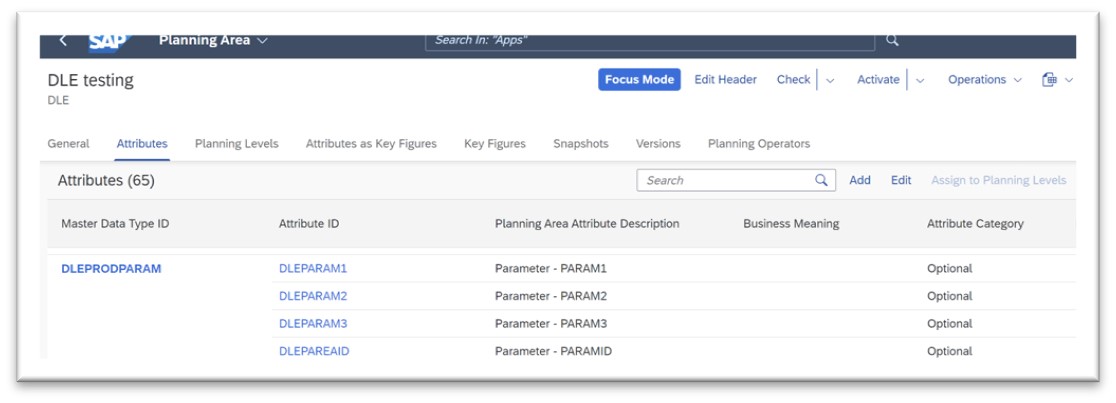Expand the Planning Area title dropdown
The height and width of the screenshot is (403, 1116).
pos(263,41)
